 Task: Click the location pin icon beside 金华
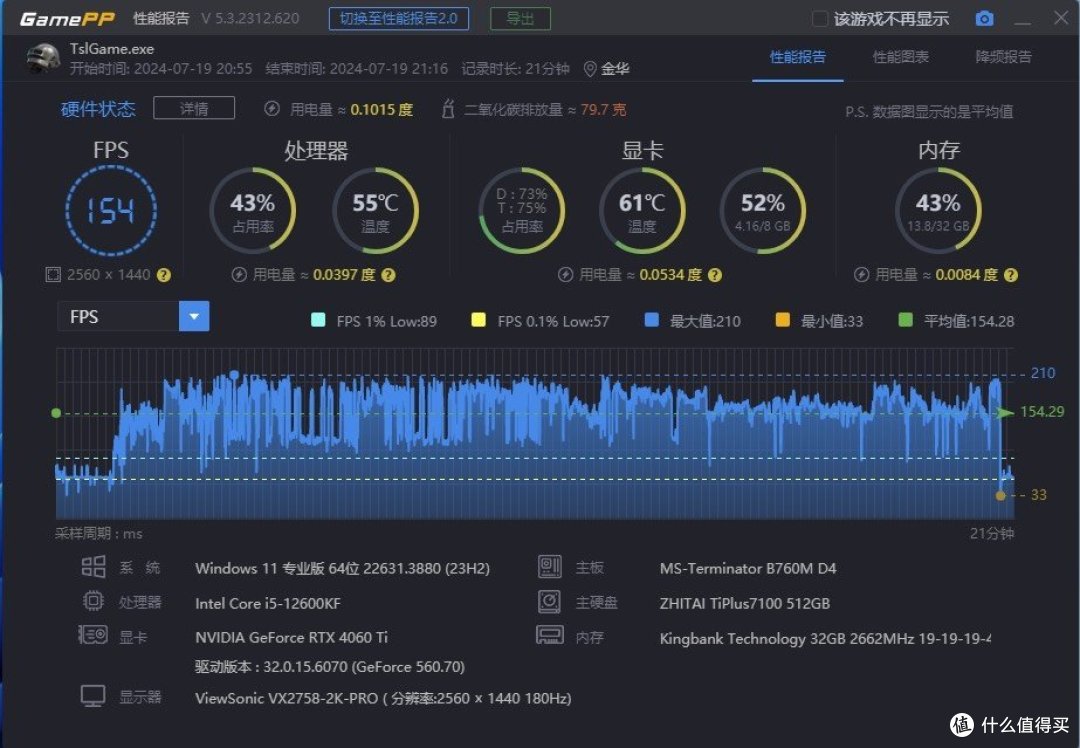tap(590, 69)
